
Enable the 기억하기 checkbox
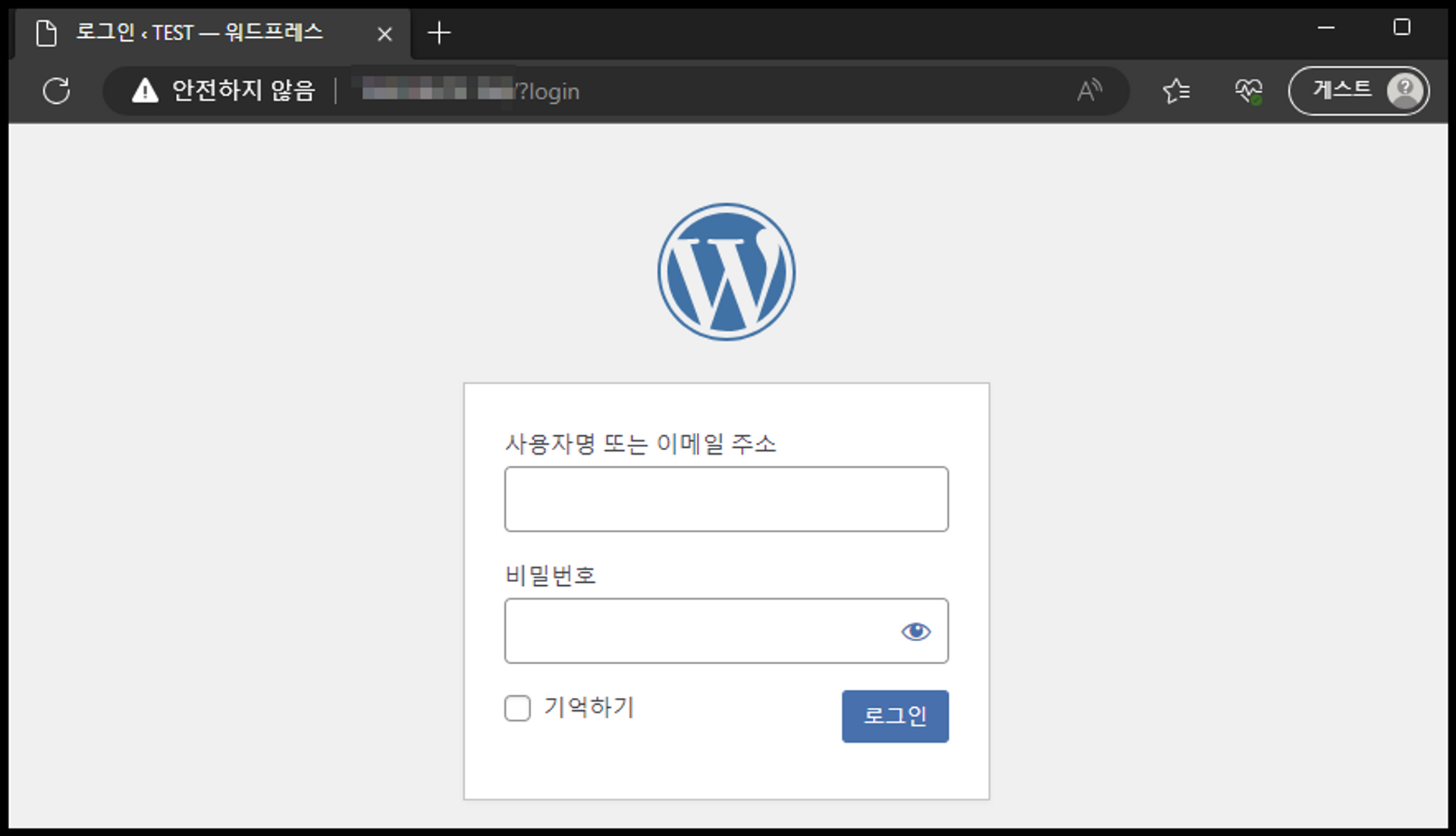517,708
